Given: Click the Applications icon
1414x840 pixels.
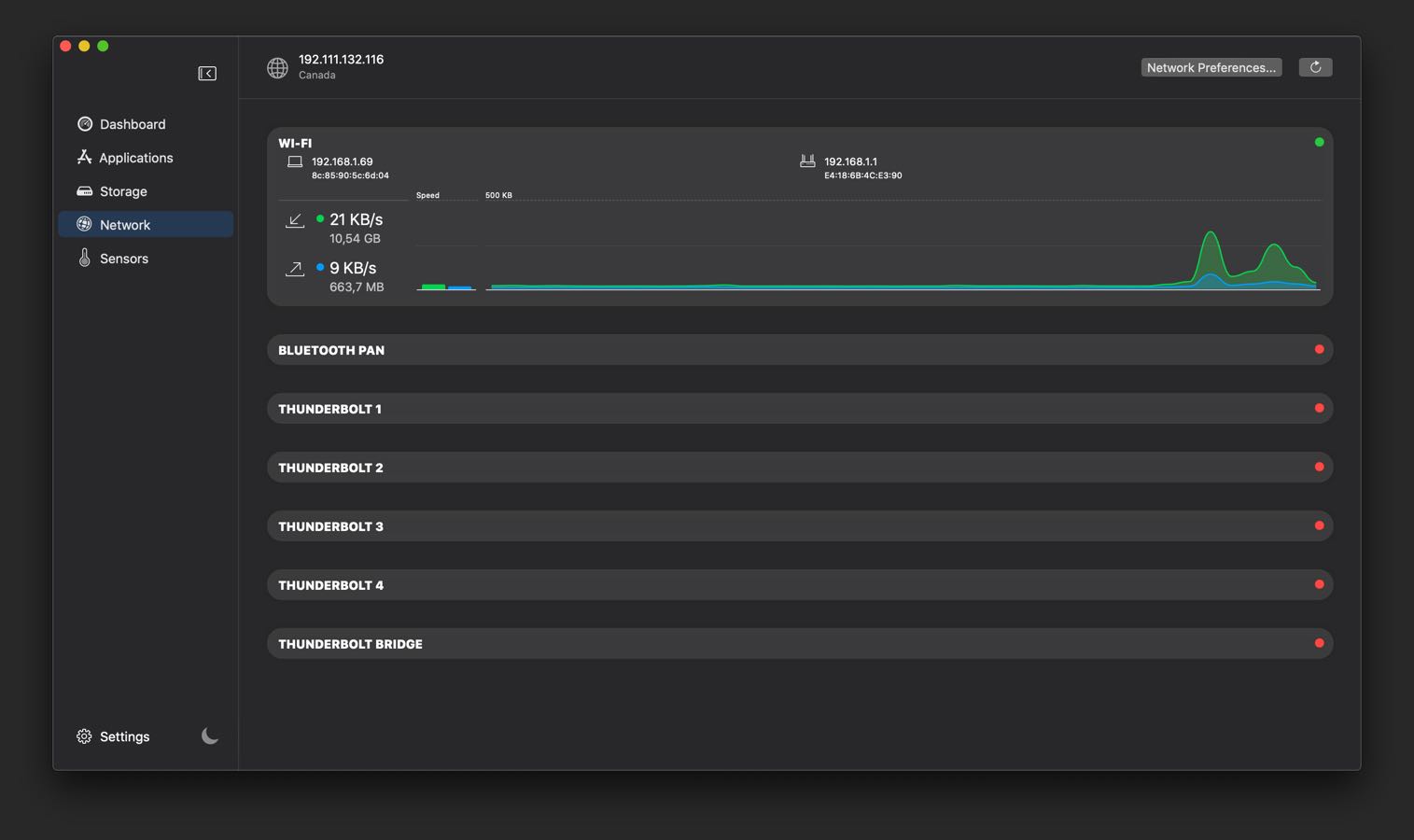Looking at the screenshot, I should [x=85, y=157].
